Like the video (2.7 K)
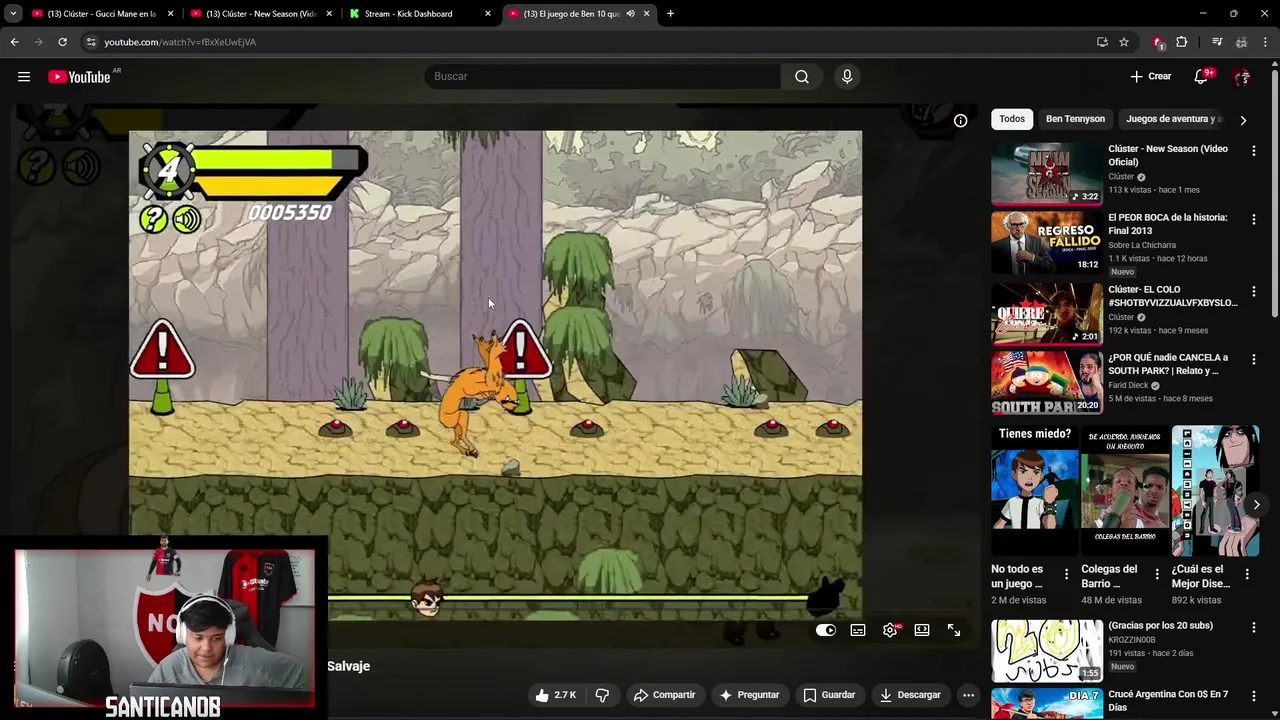The image size is (1280, 720). coord(556,695)
